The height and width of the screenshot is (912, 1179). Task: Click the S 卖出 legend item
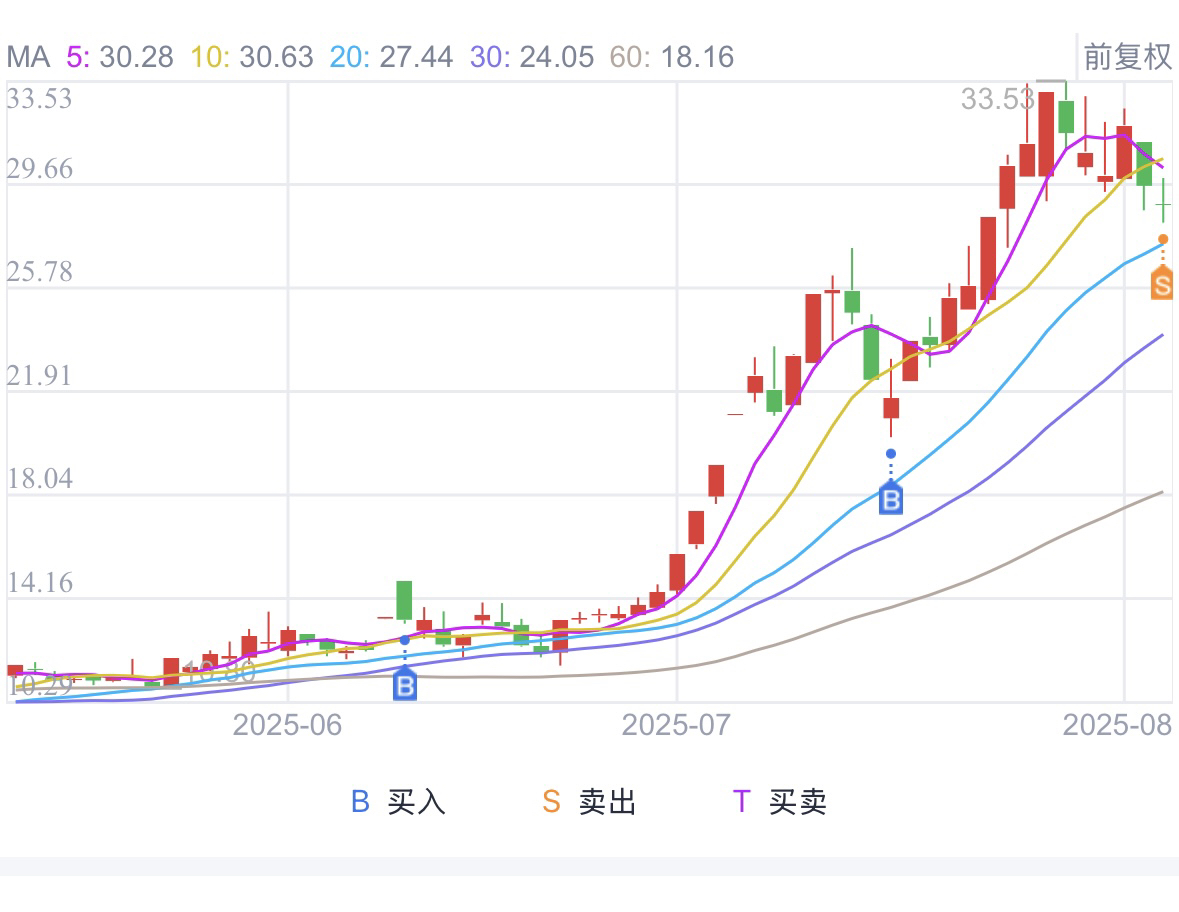[590, 801]
